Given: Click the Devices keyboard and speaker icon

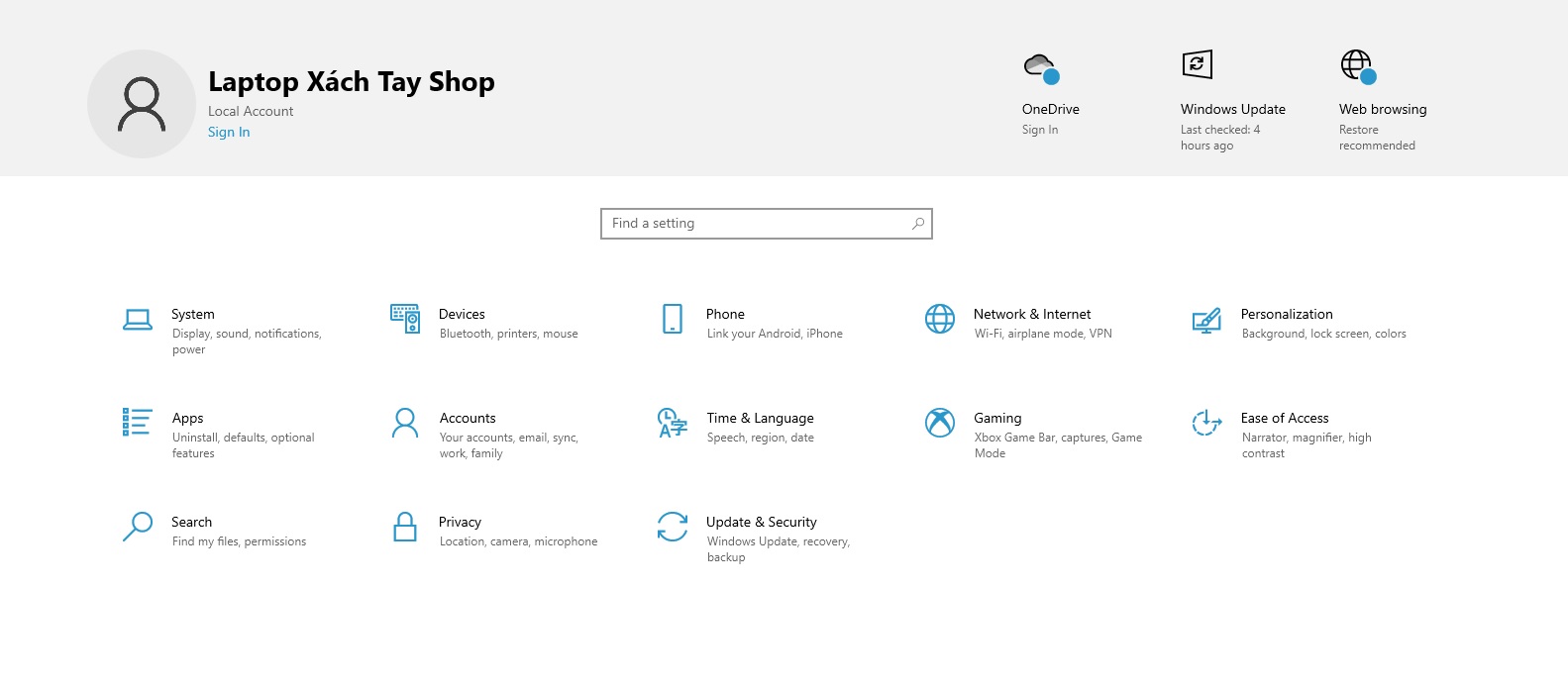Looking at the screenshot, I should (405, 319).
